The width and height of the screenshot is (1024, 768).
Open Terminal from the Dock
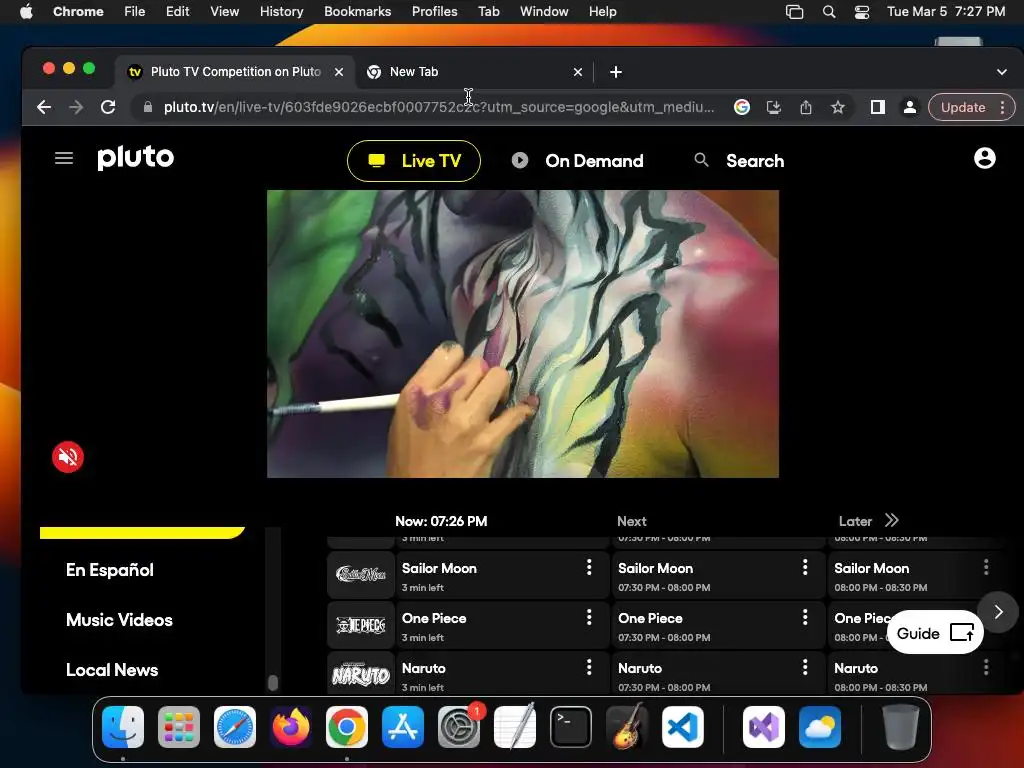tap(571, 727)
